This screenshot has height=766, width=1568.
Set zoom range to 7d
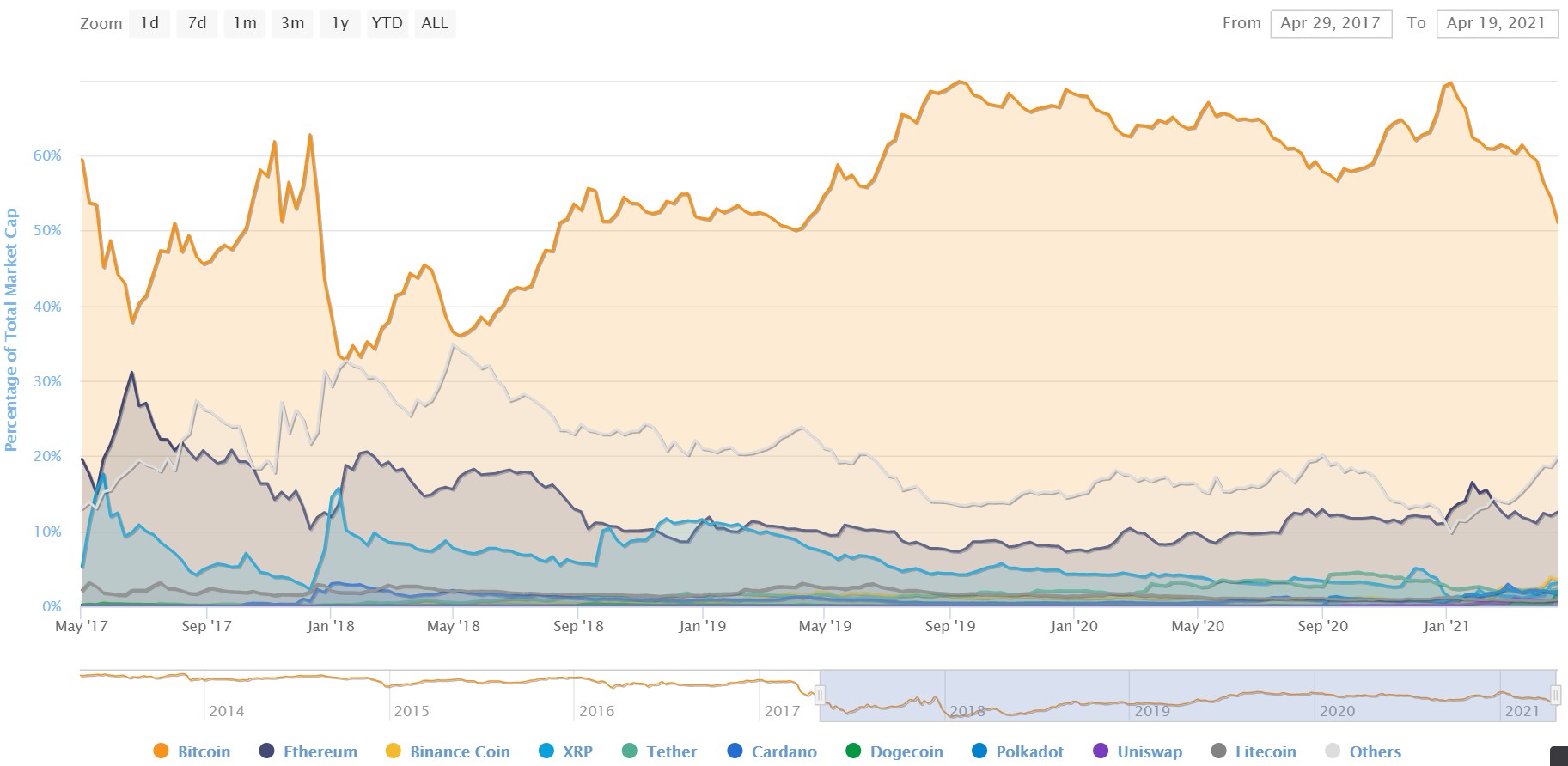(197, 23)
